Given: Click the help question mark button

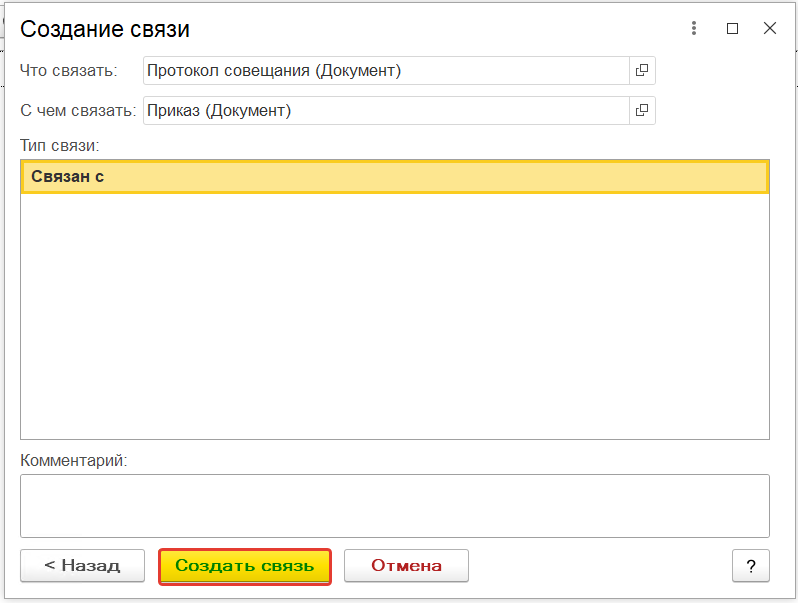Looking at the screenshot, I should tap(750, 565).
